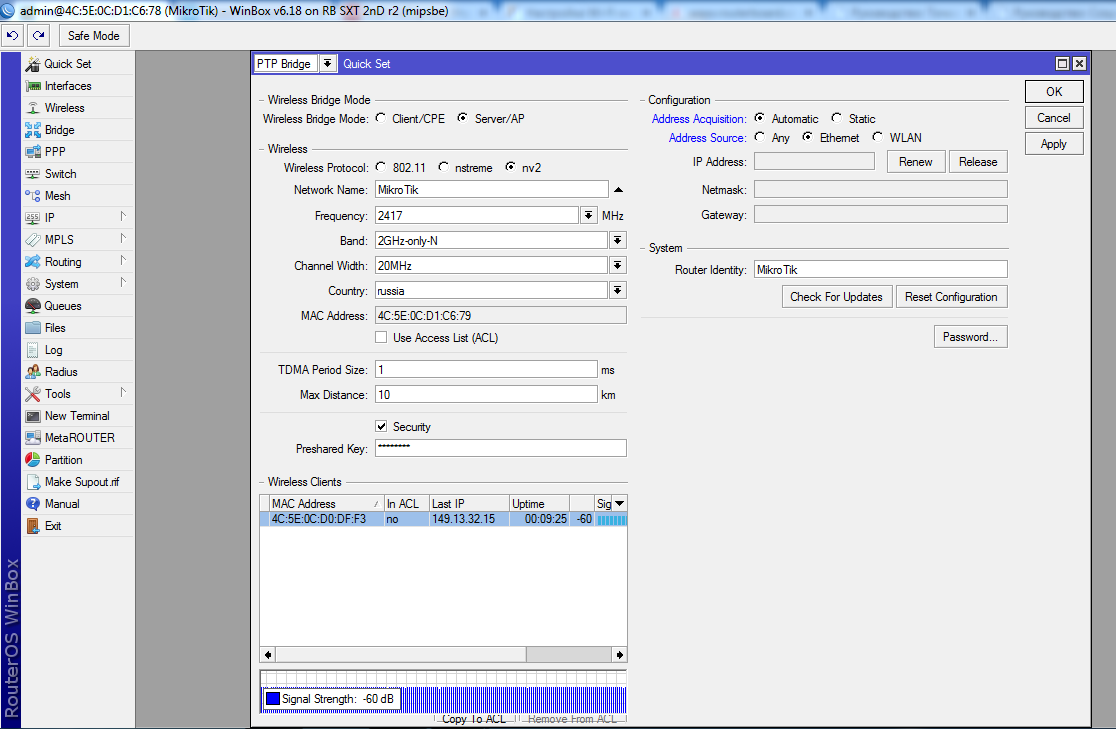Screen dimensions: 1116x729
Task: Enable the Use Access List (ACL) checkbox
Action: click(381, 337)
